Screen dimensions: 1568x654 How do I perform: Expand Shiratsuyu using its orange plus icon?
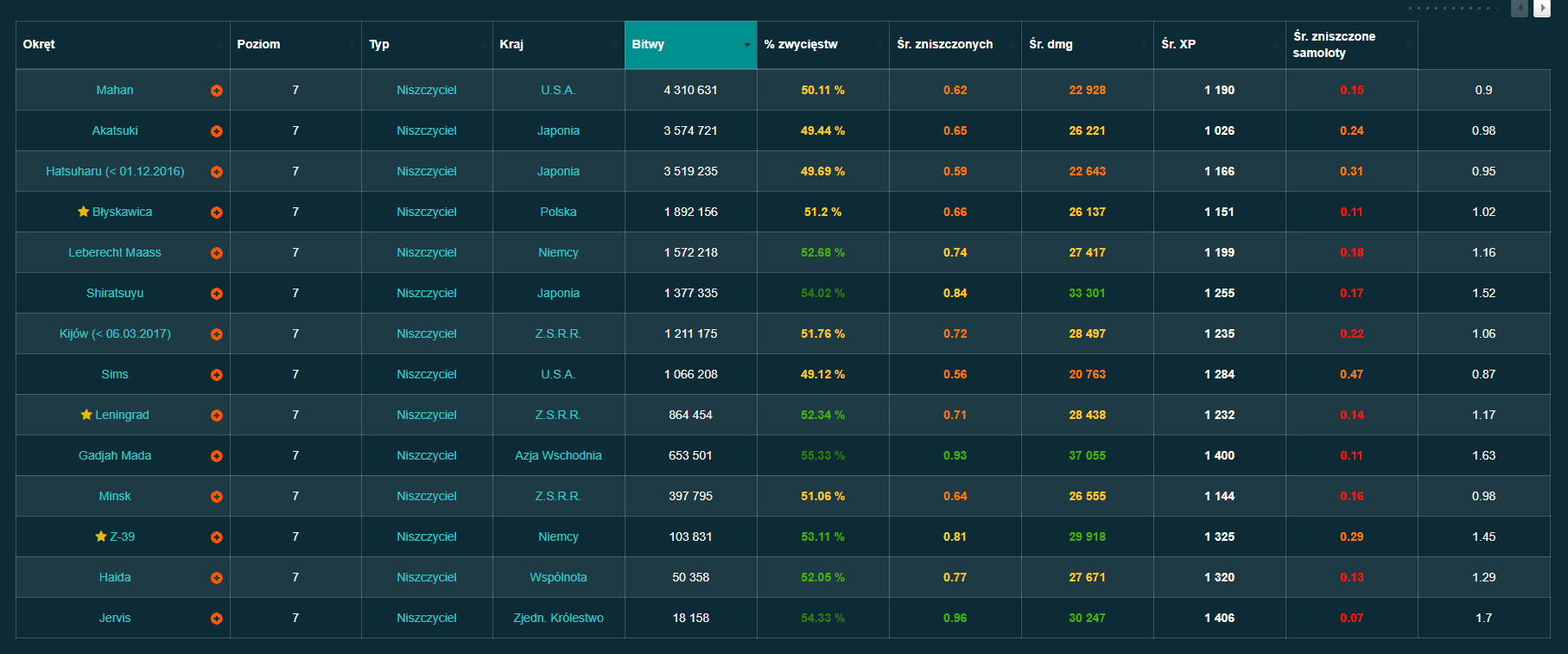coord(216,294)
